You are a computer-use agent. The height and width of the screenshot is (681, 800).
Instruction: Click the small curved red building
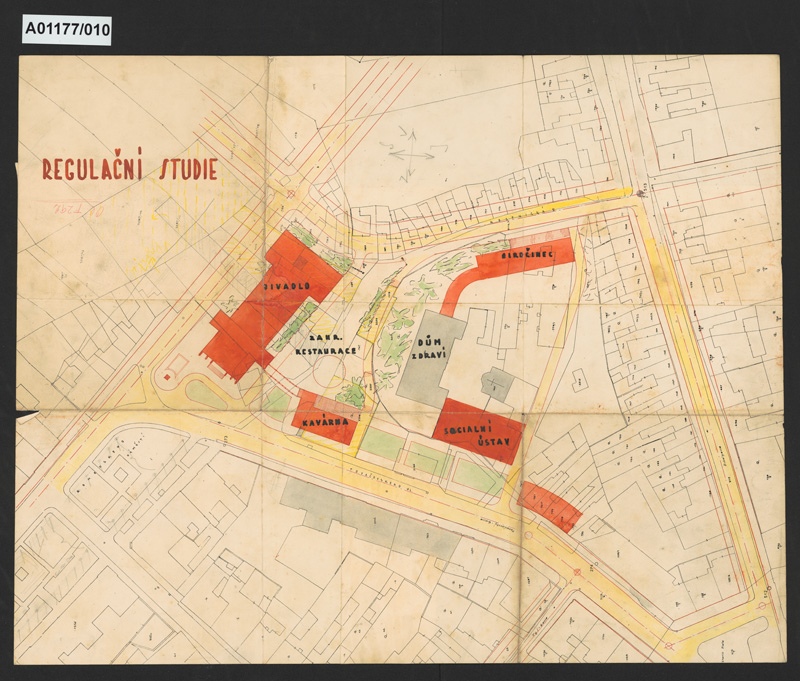pyautogui.click(x=548, y=507)
